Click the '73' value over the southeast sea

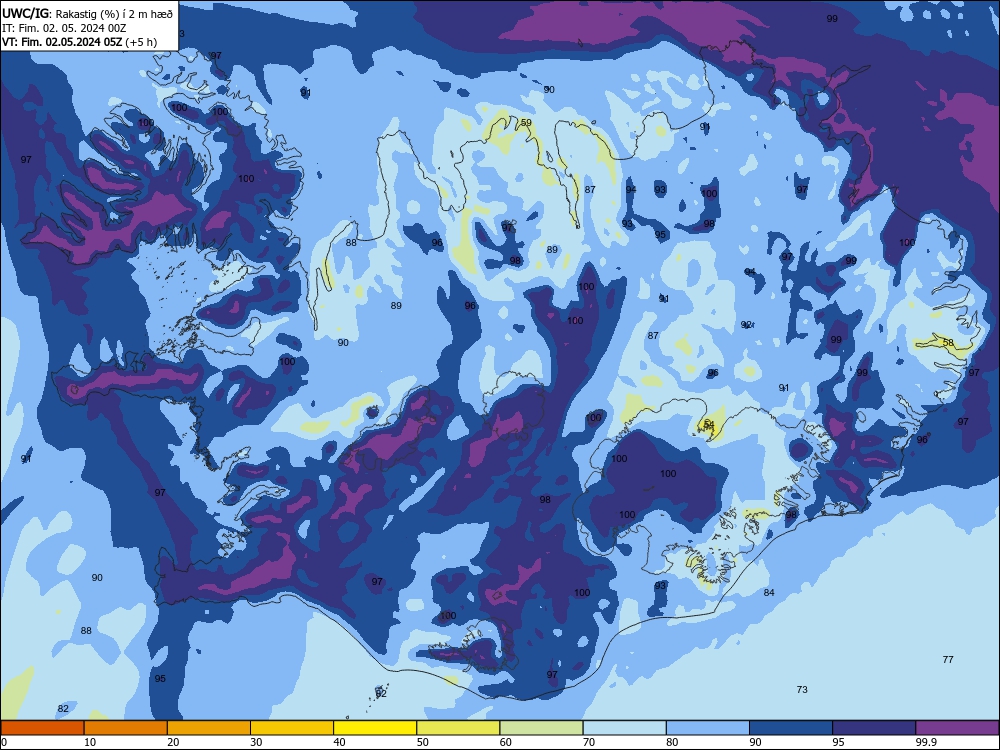pos(802,689)
